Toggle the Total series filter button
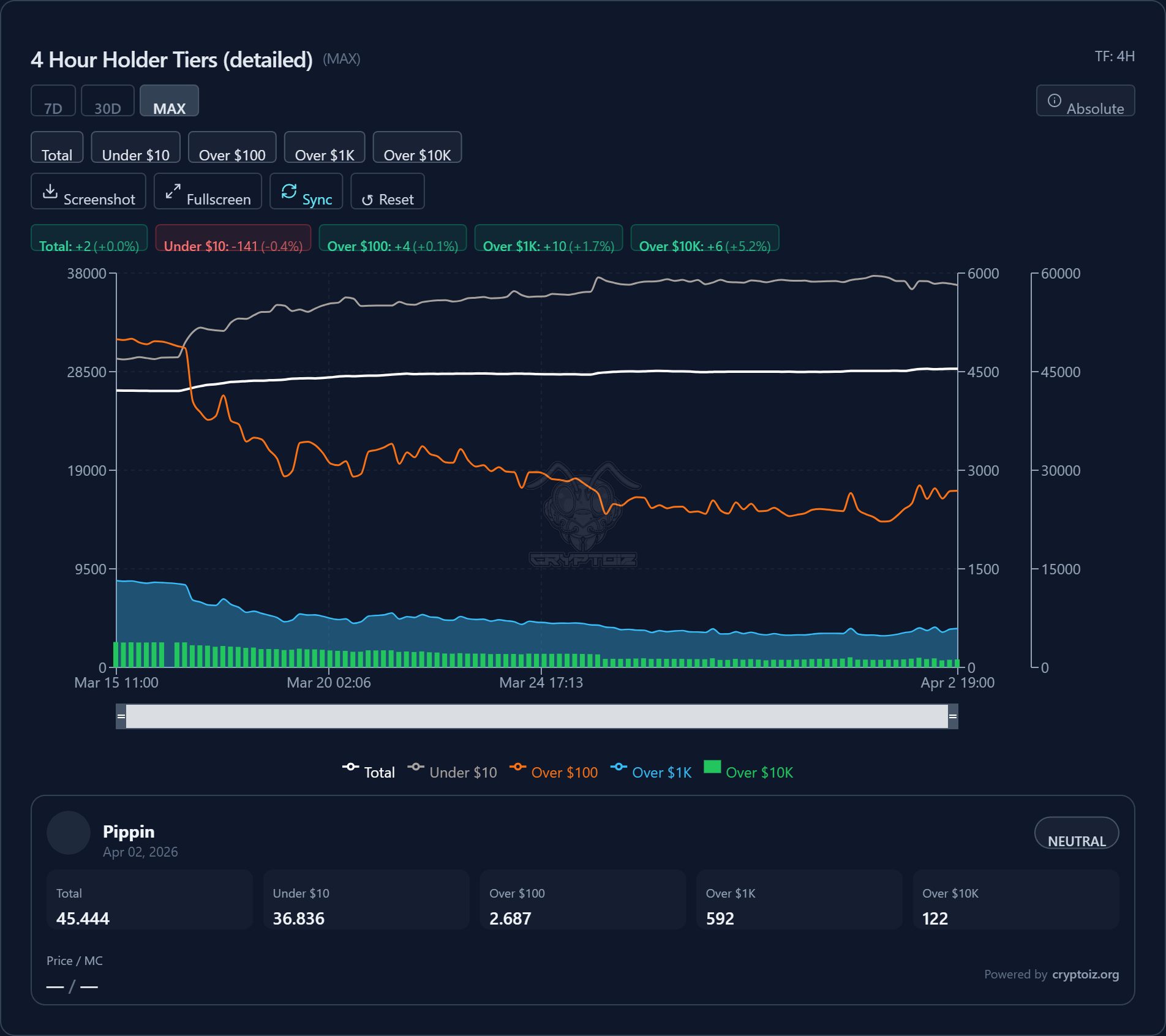The width and height of the screenshot is (1166, 1036). click(x=57, y=148)
